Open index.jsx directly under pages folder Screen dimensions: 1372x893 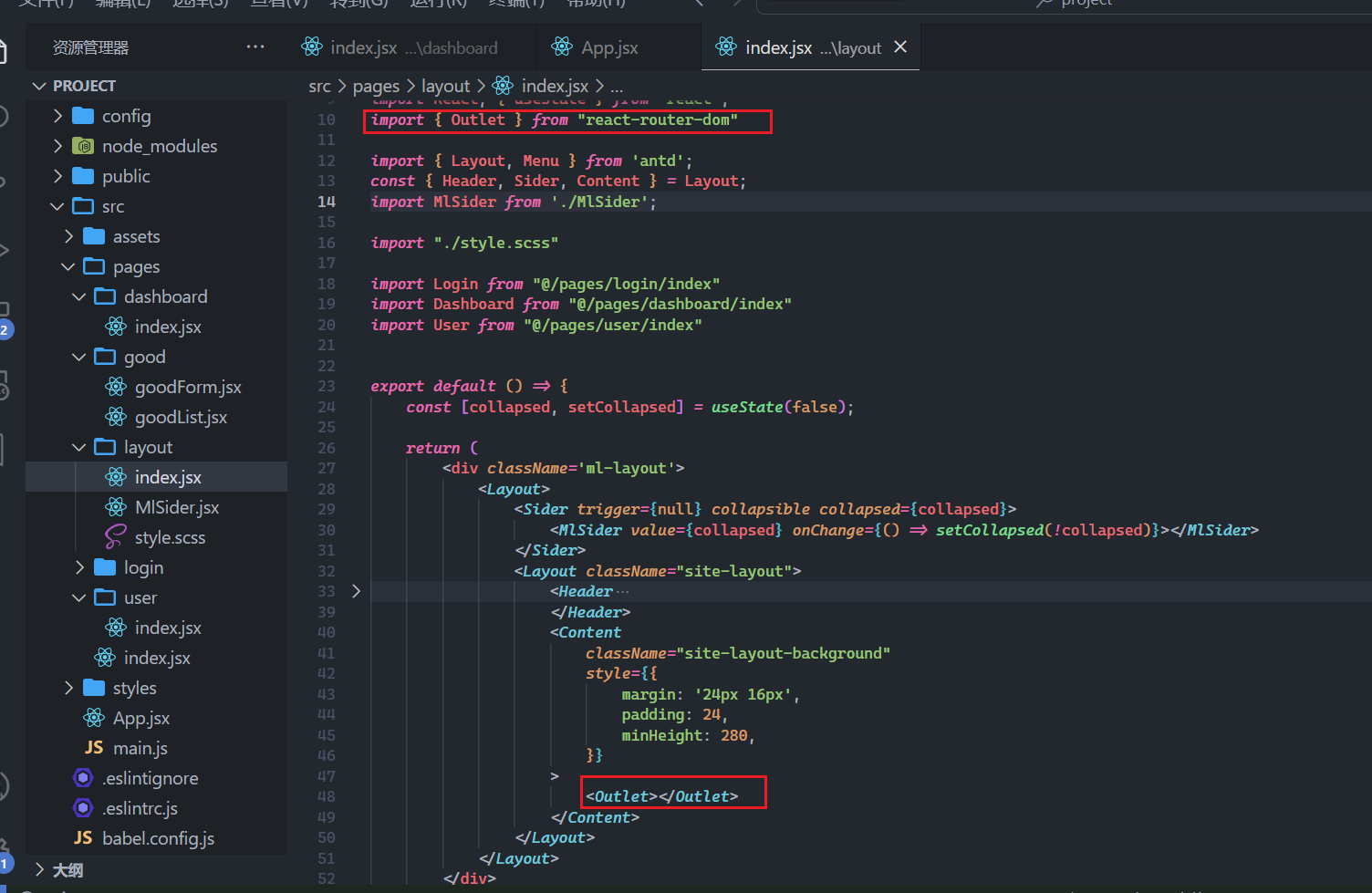[156, 658]
